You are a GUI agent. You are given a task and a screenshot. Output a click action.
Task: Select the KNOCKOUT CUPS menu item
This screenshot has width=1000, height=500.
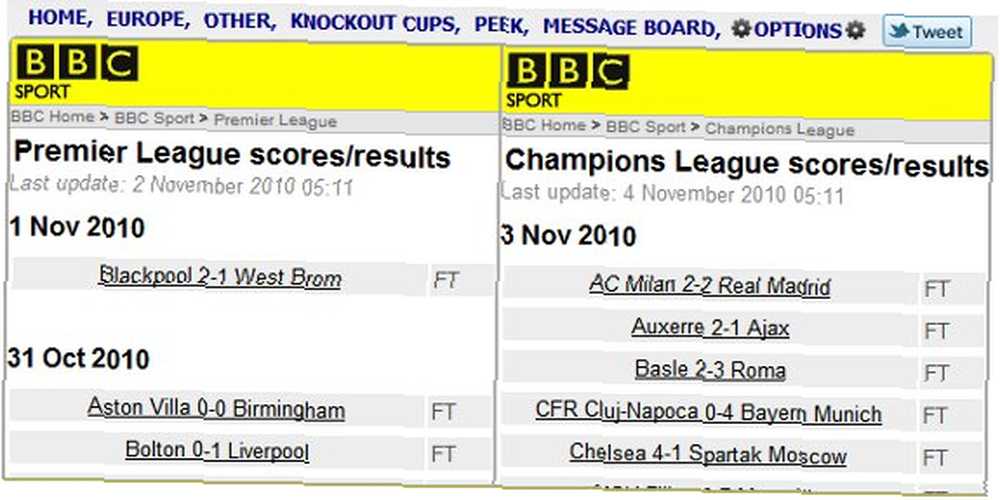pyautogui.click(x=375, y=24)
